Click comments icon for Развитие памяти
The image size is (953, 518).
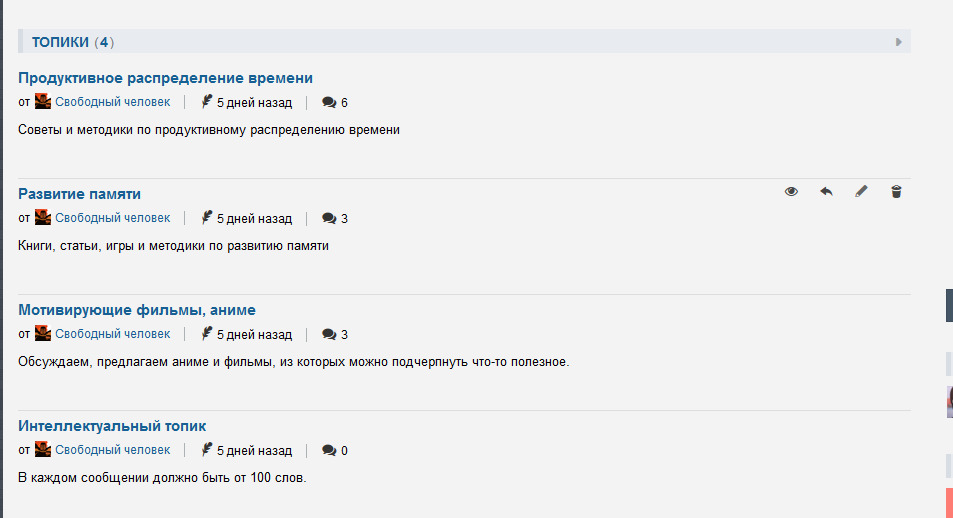(x=328, y=219)
